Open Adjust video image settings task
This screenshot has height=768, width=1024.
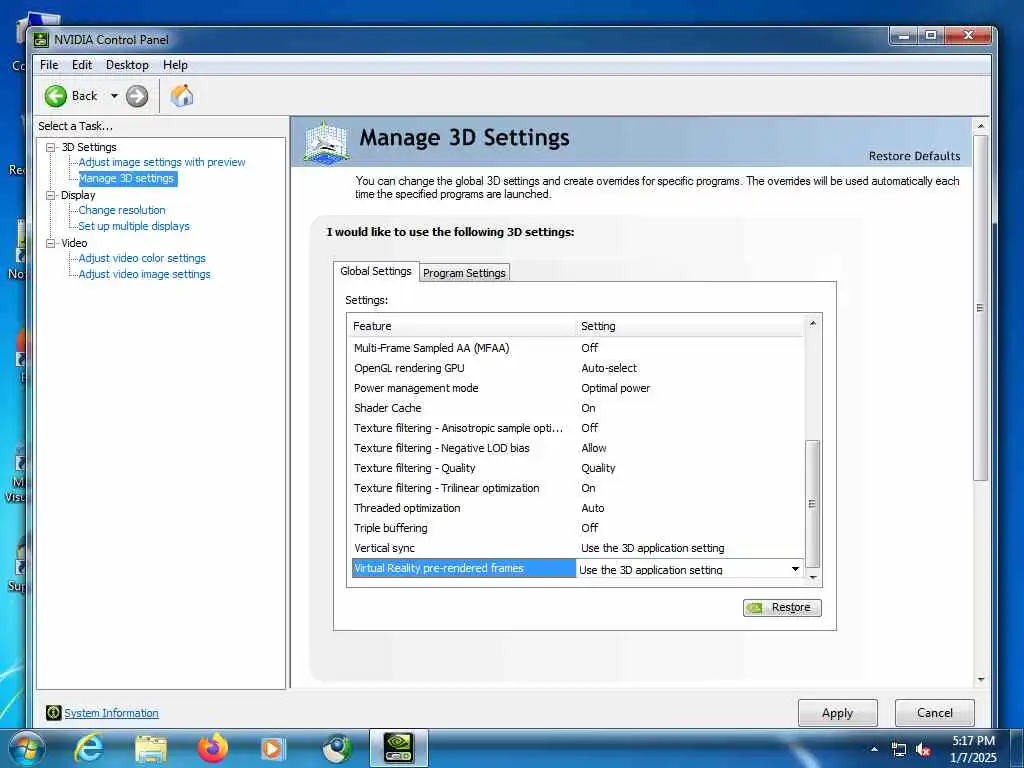pos(144,274)
